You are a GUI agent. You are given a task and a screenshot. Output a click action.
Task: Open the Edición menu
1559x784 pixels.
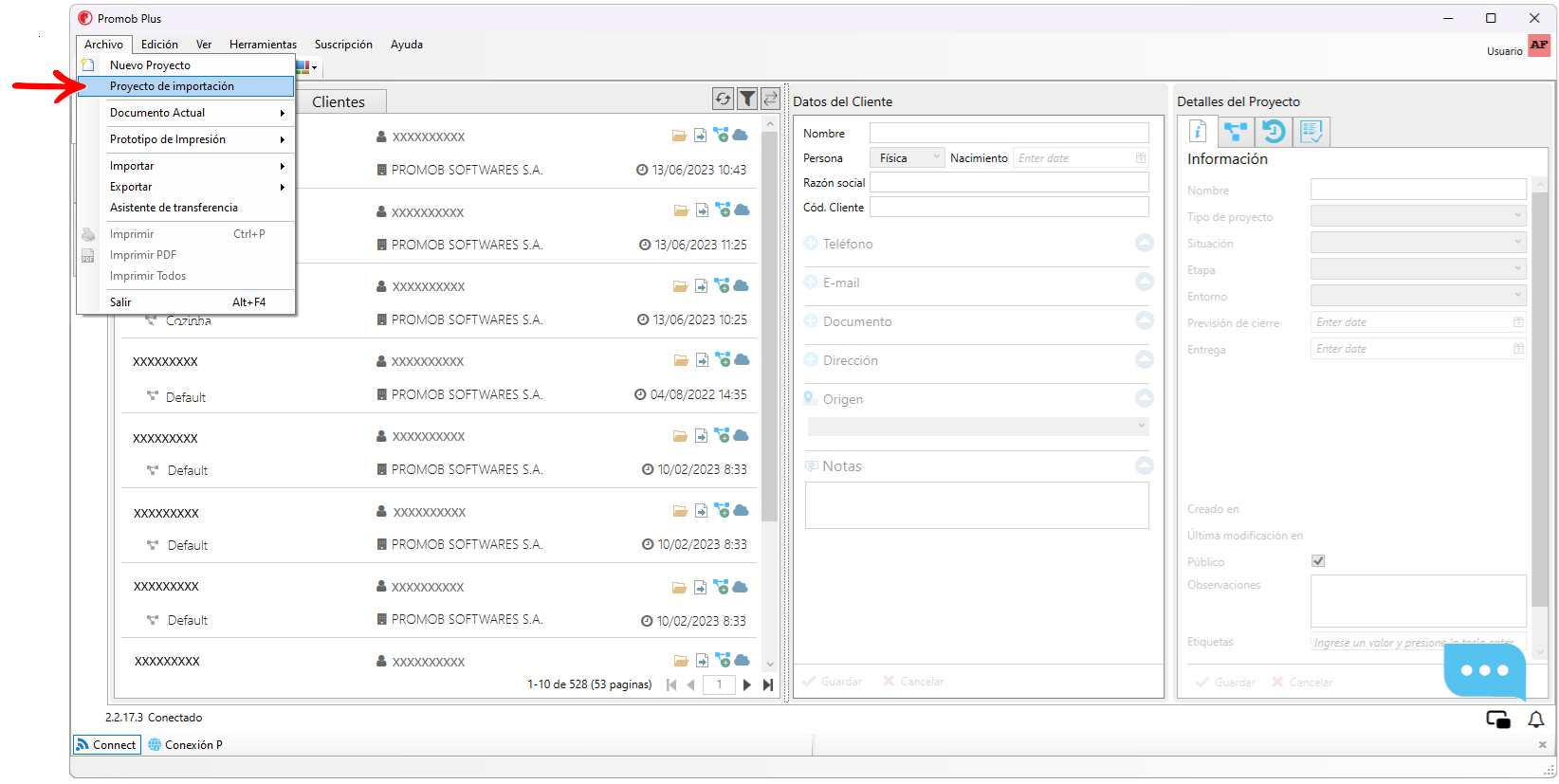(159, 45)
